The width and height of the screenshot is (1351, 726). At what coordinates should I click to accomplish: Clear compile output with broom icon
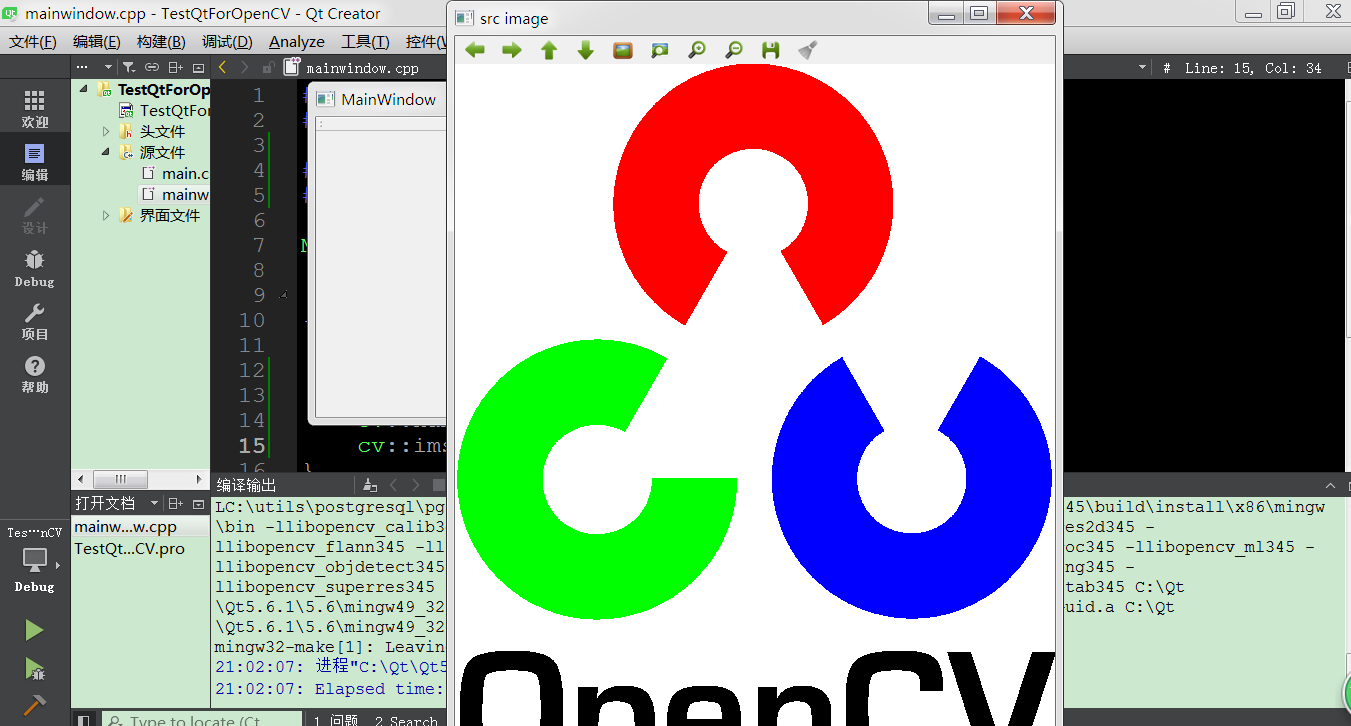point(369,485)
